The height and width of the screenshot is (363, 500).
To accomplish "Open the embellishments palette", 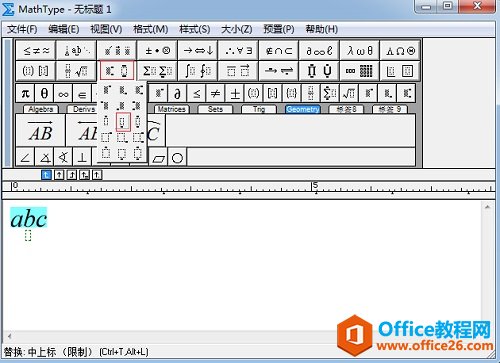I will pos(117,51).
